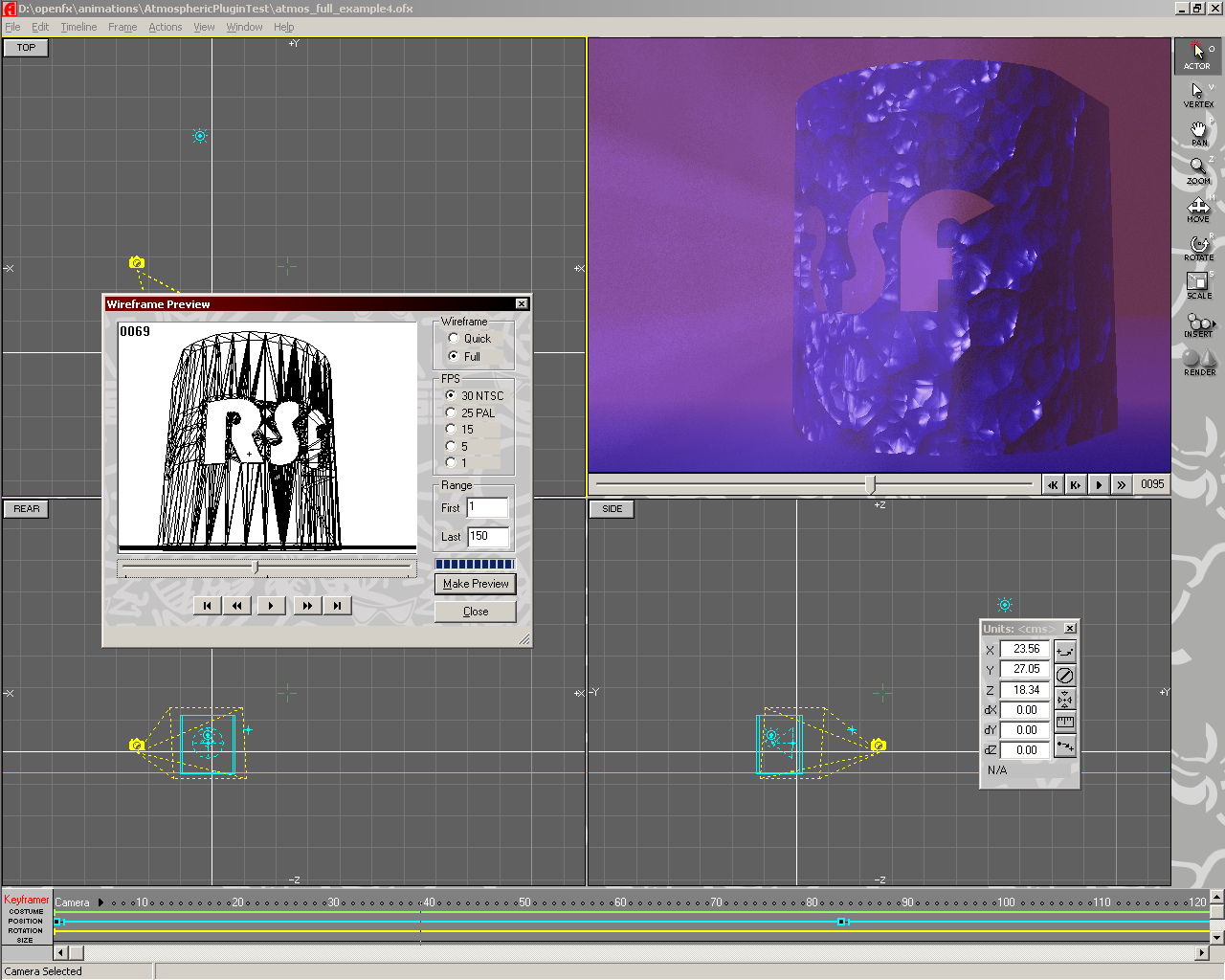Open the Render tool
This screenshot has height=980, width=1225.
click(1197, 362)
